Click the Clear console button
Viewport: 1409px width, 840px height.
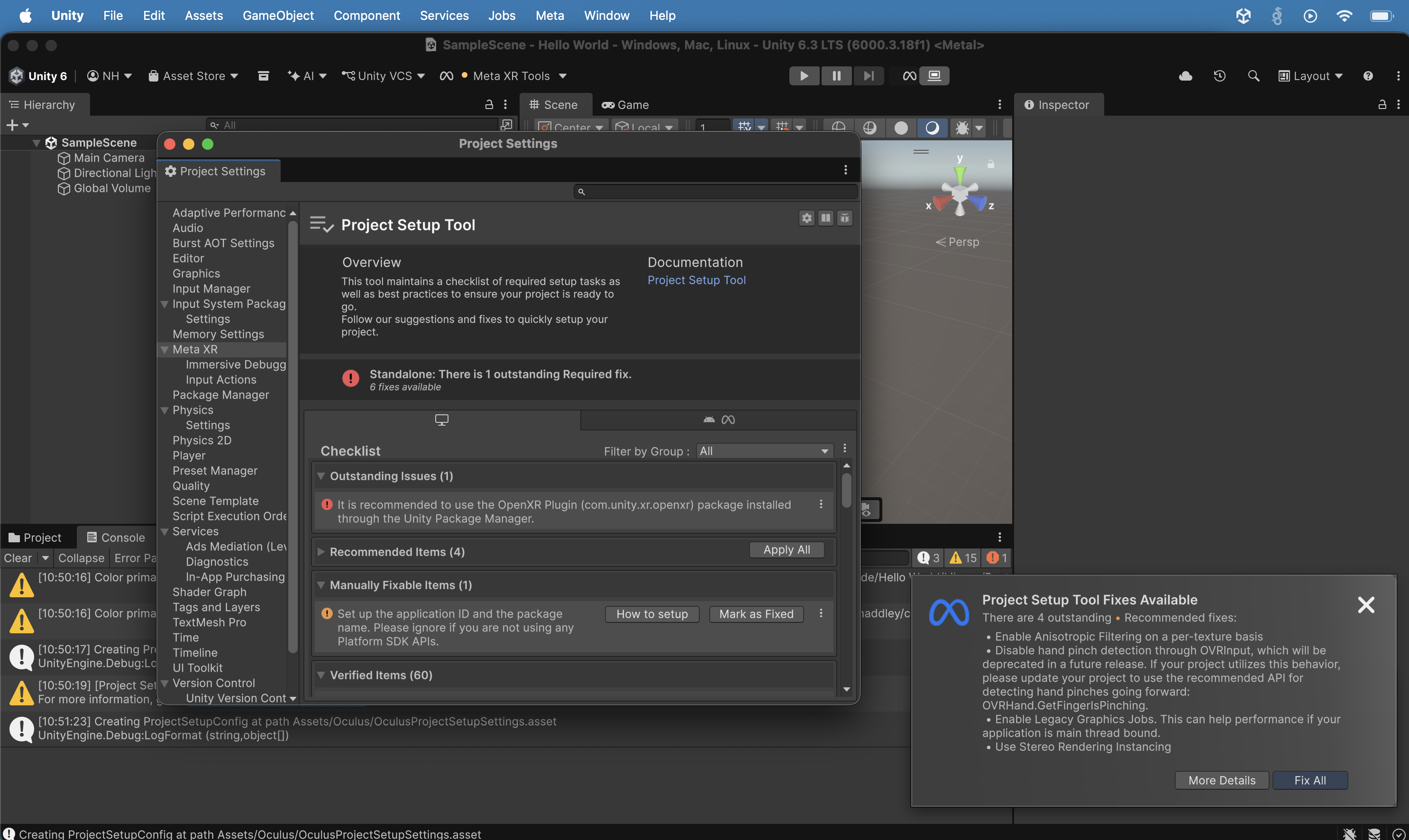tap(18, 557)
